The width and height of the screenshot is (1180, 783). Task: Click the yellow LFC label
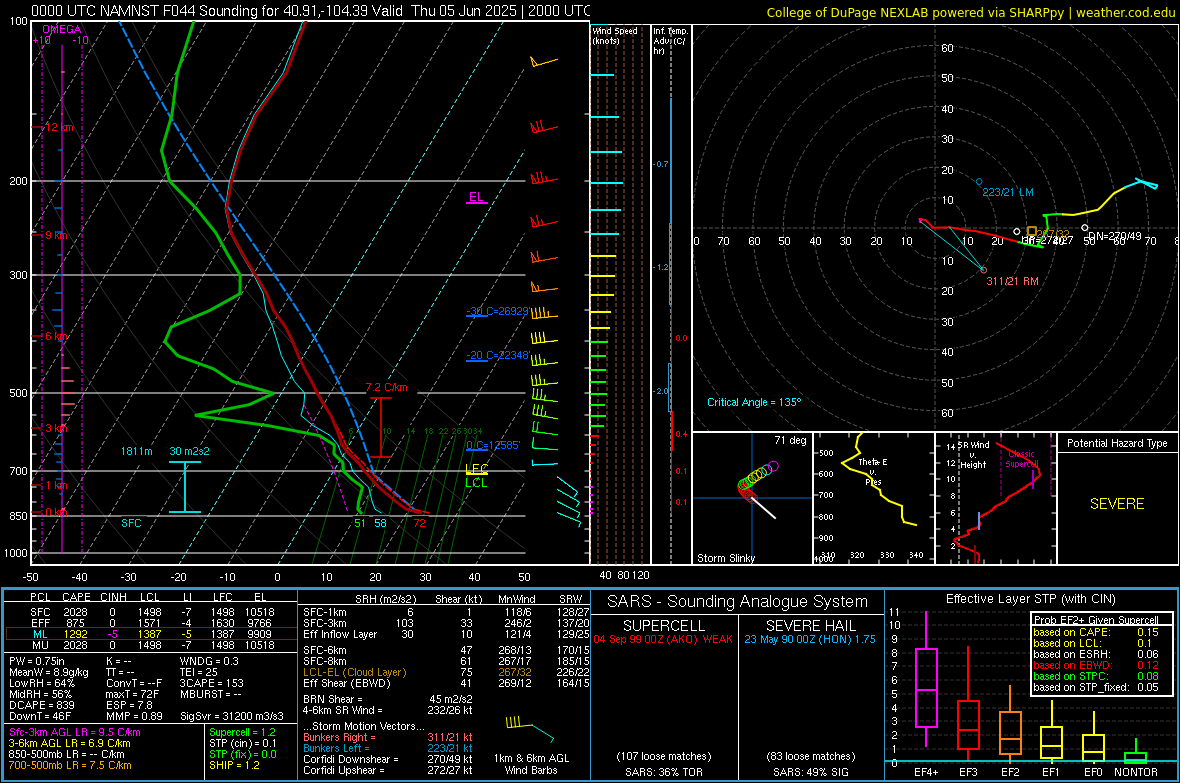pyautogui.click(x=477, y=469)
